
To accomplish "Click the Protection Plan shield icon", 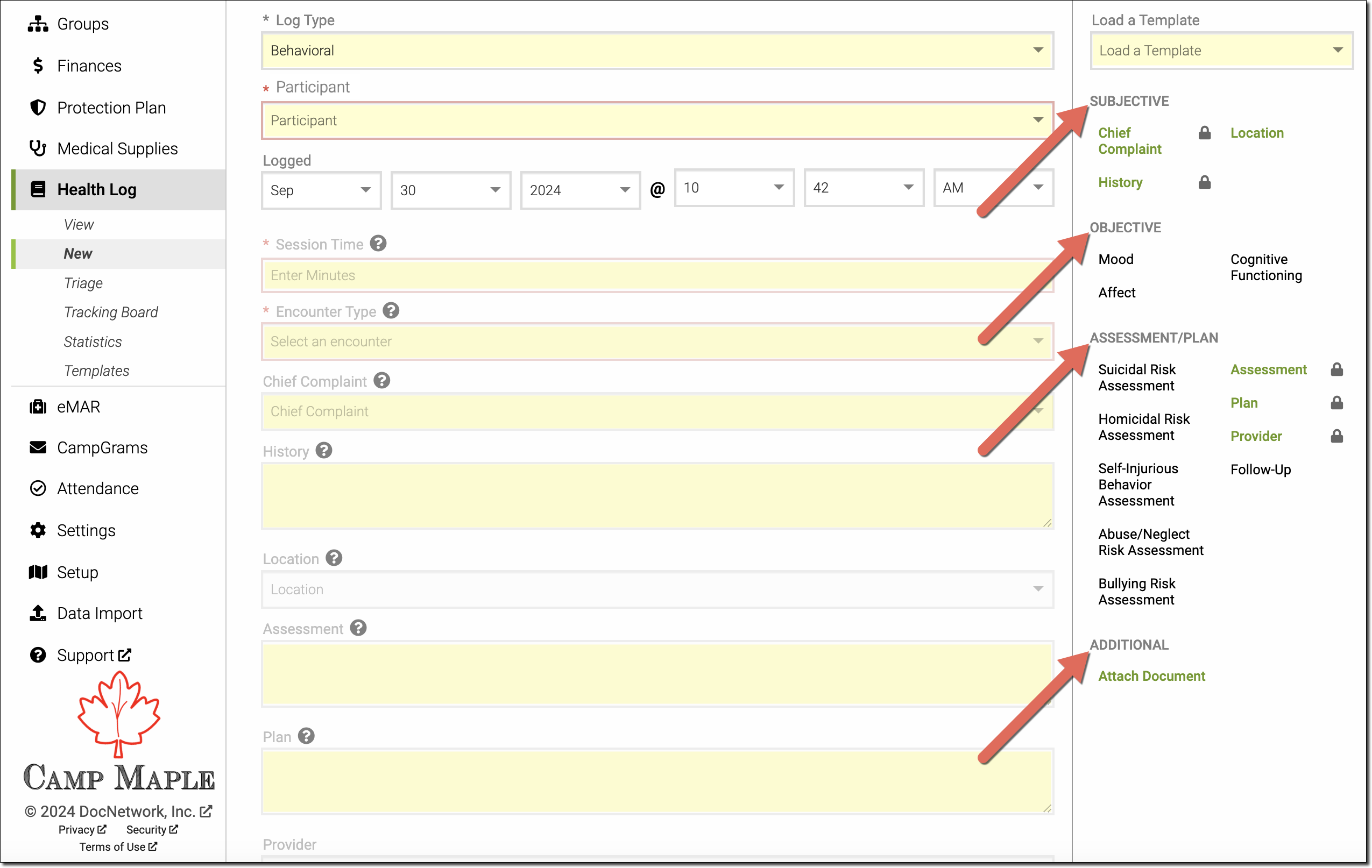I will (38, 108).
